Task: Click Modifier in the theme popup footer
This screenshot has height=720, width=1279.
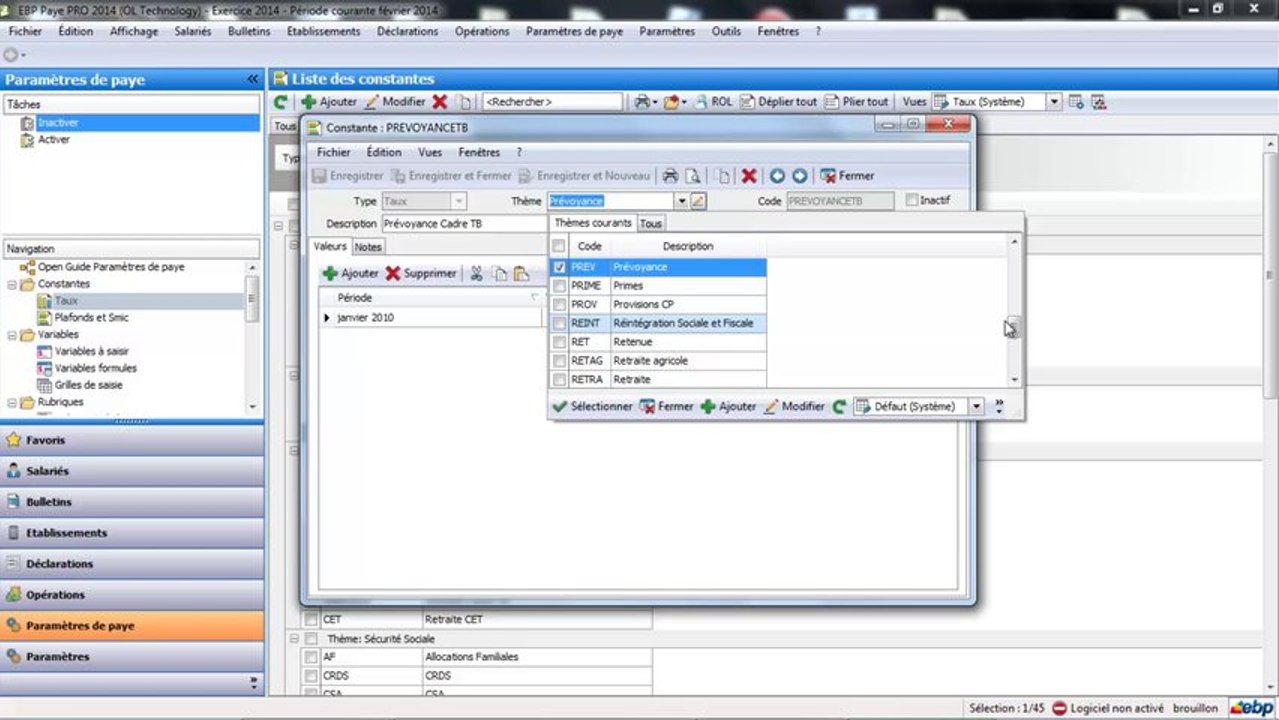Action: pyautogui.click(x=794, y=407)
